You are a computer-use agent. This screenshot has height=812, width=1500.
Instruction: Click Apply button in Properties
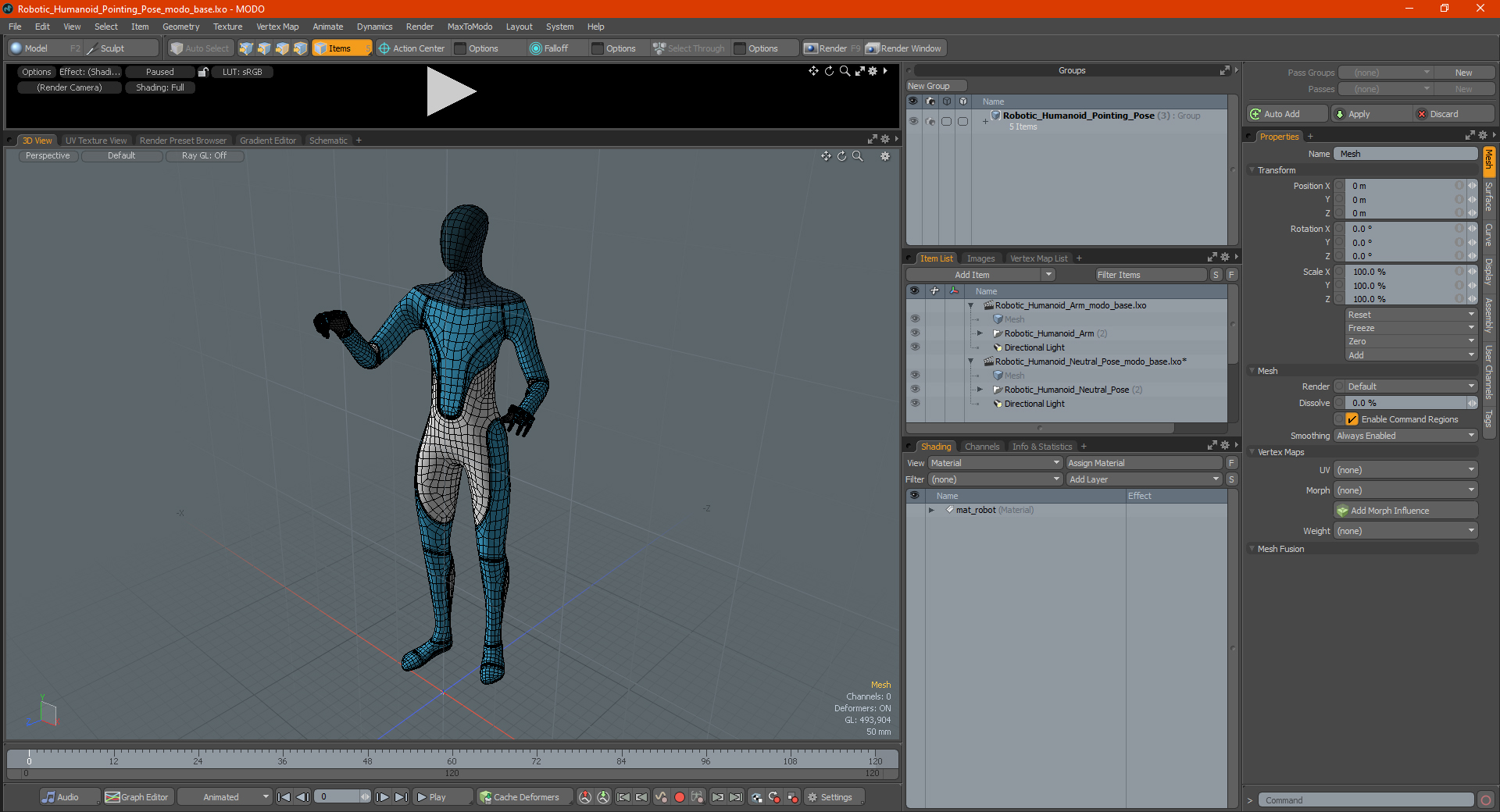click(x=1371, y=114)
